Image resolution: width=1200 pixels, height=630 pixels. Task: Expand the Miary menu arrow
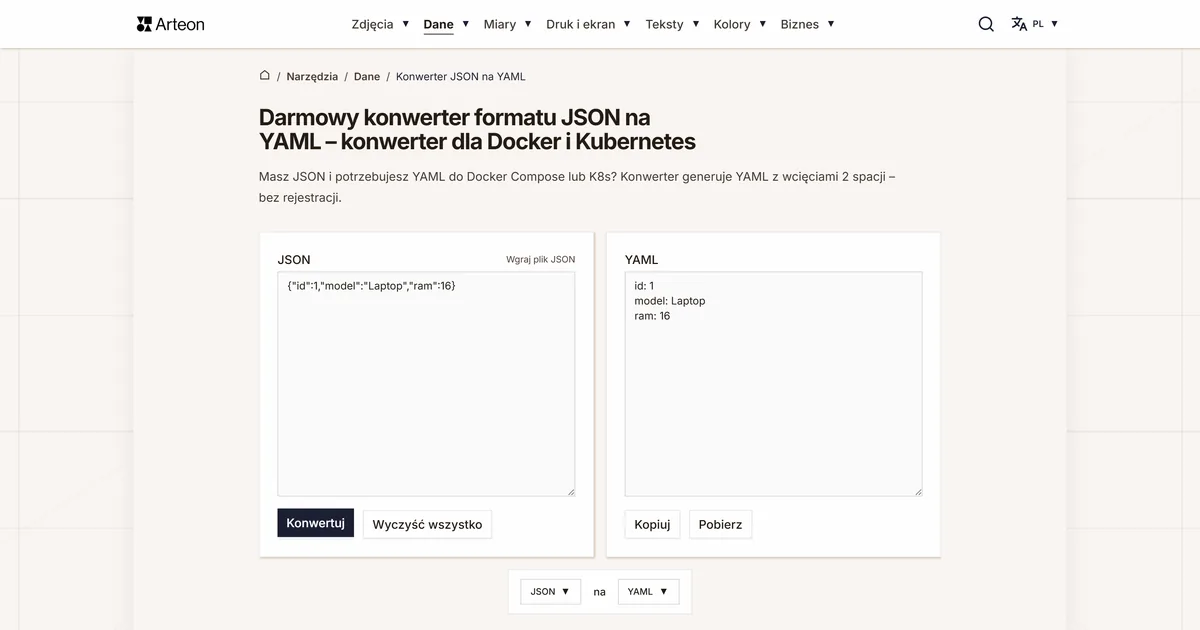tap(528, 24)
